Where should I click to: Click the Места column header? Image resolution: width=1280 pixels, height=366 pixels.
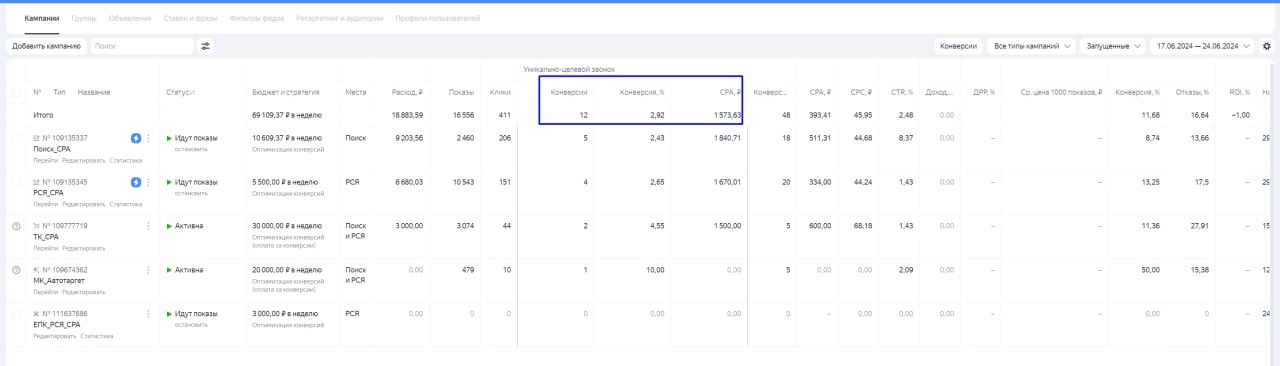point(356,92)
